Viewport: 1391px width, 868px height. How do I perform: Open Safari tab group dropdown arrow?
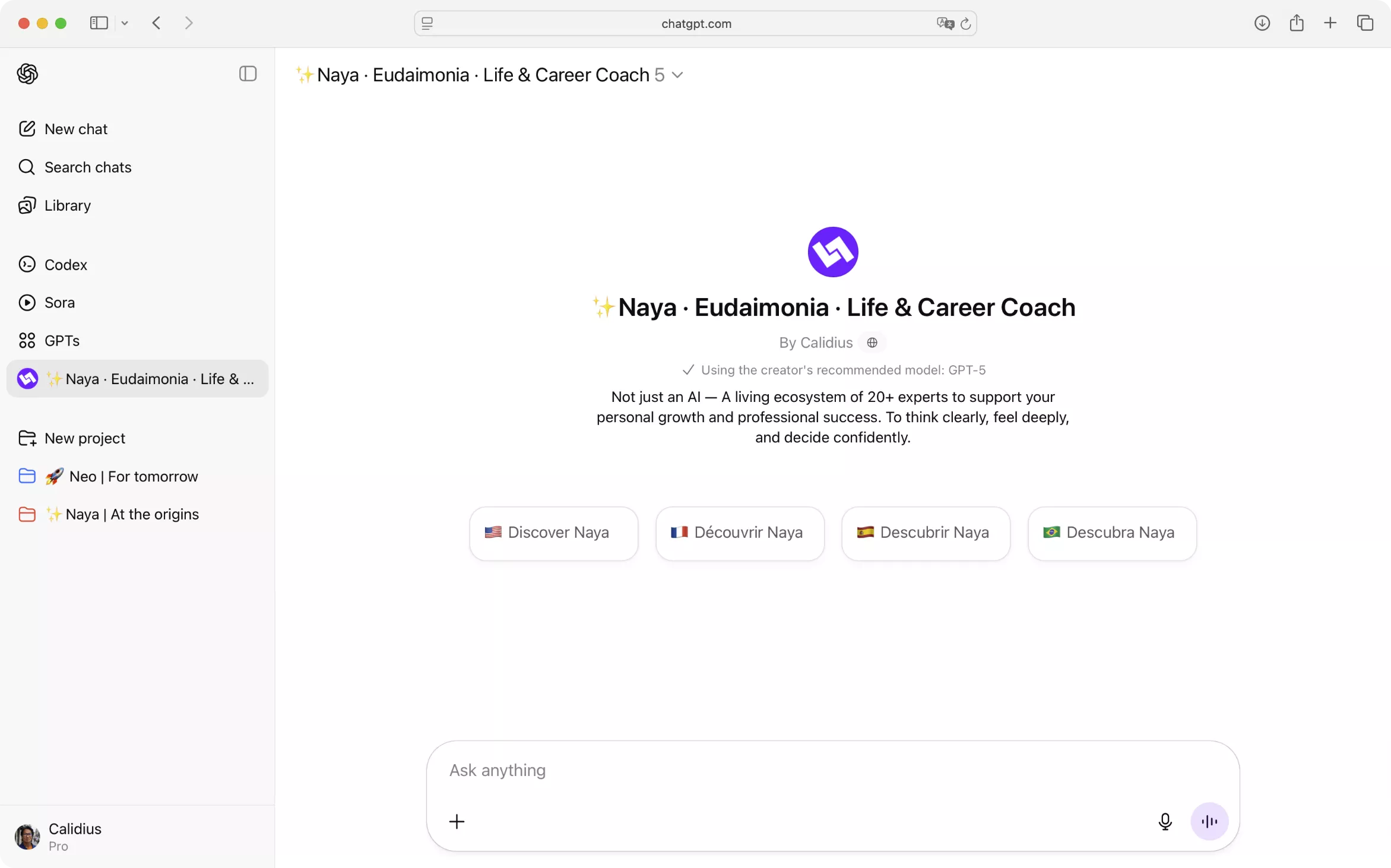pos(125,23)
